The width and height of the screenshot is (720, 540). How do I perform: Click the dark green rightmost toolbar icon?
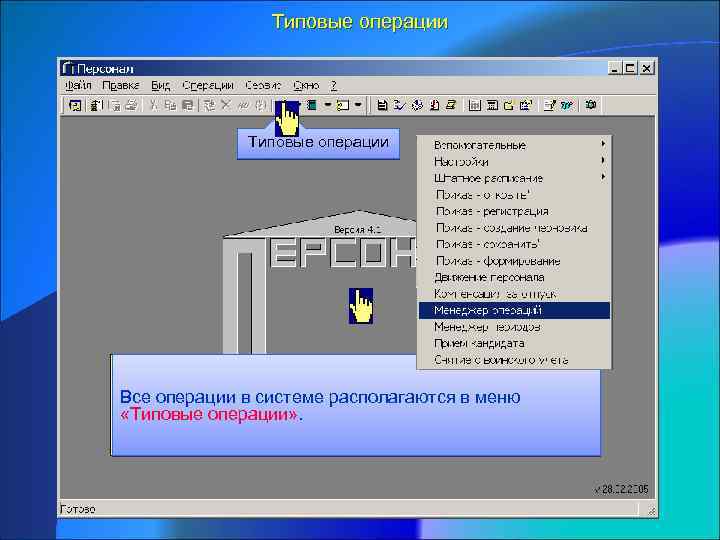[591, 105]
